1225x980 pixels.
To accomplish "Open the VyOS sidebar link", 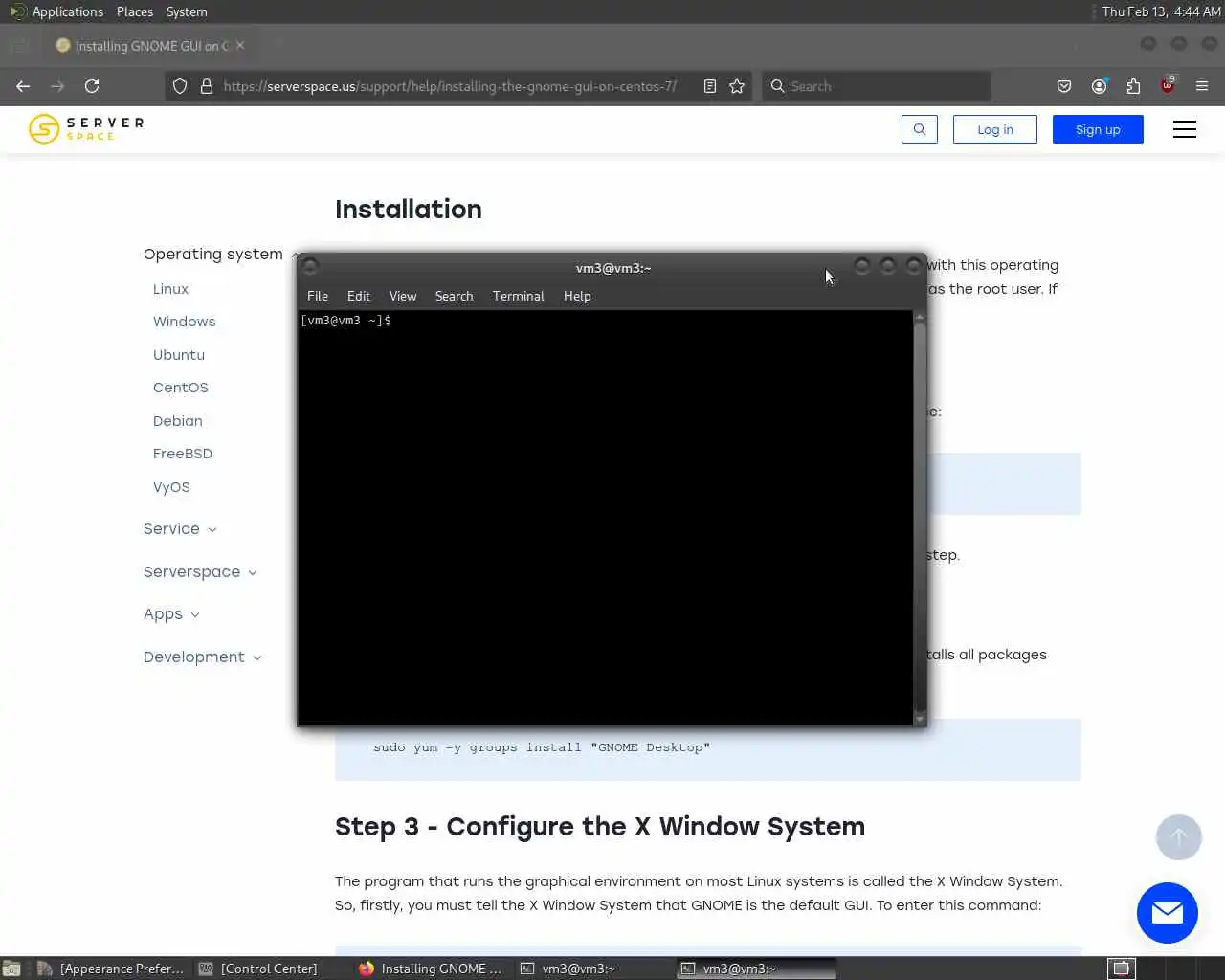I will click(171, 487).
